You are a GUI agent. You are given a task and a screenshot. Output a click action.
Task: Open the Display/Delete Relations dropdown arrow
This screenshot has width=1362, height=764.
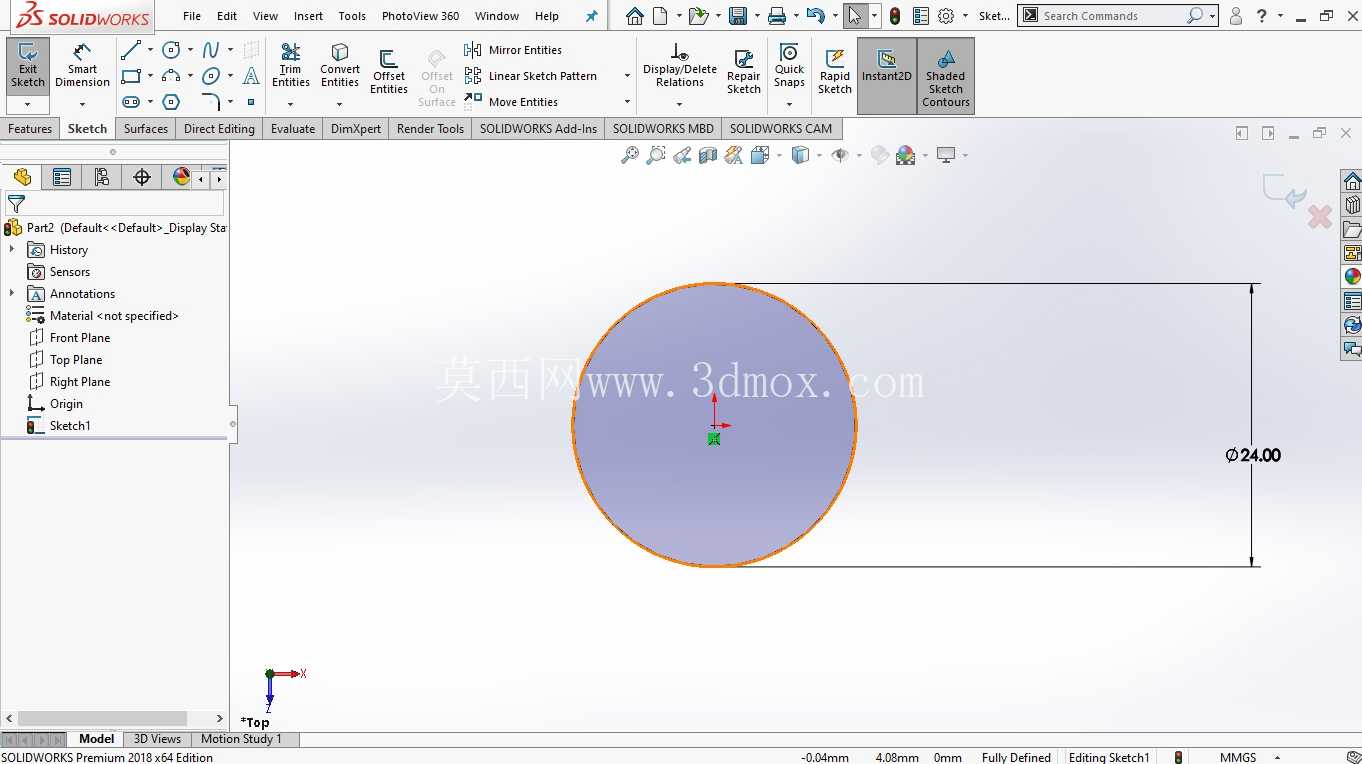click(x=680, y=103)
